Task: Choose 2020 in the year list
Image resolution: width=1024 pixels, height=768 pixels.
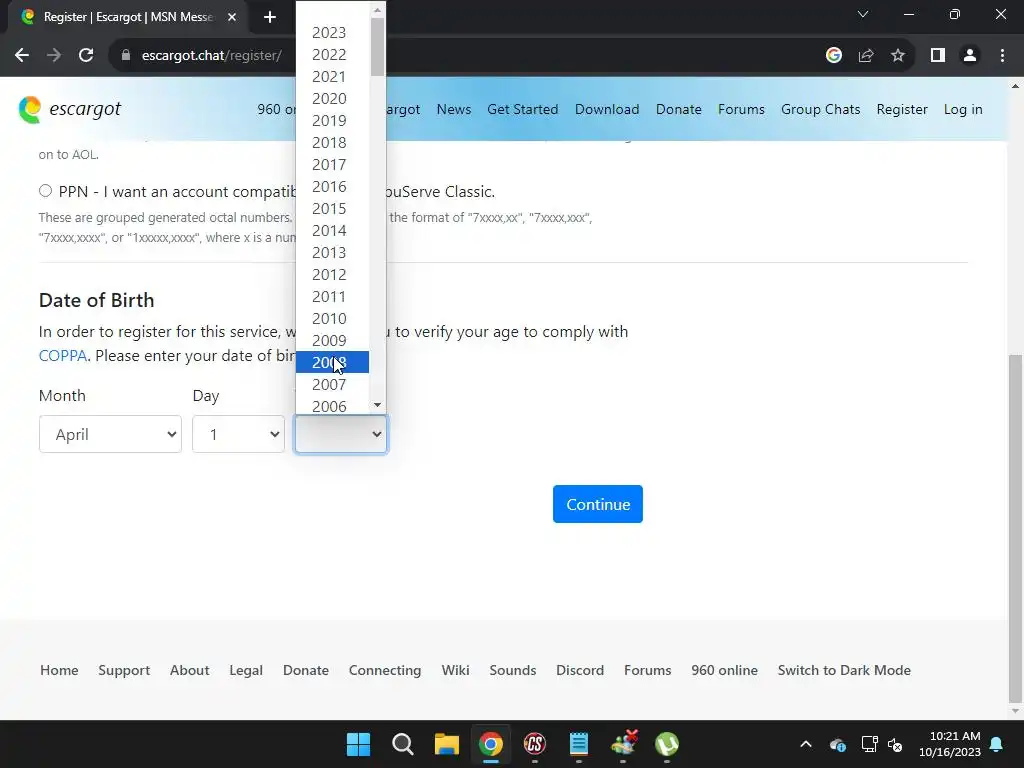Action: [332, 99]
